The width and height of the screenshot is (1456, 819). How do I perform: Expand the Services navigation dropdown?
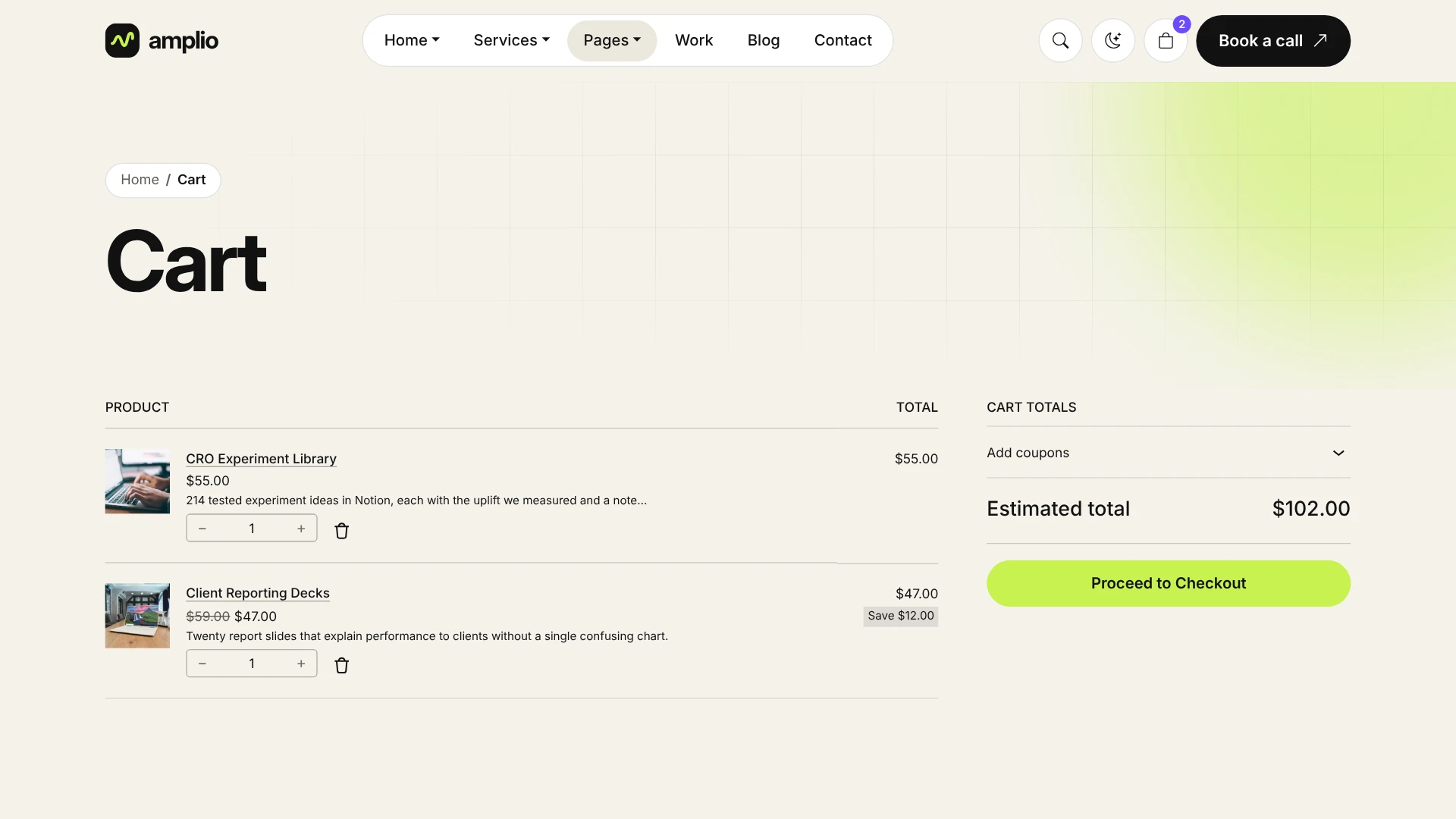pos(512,40)
